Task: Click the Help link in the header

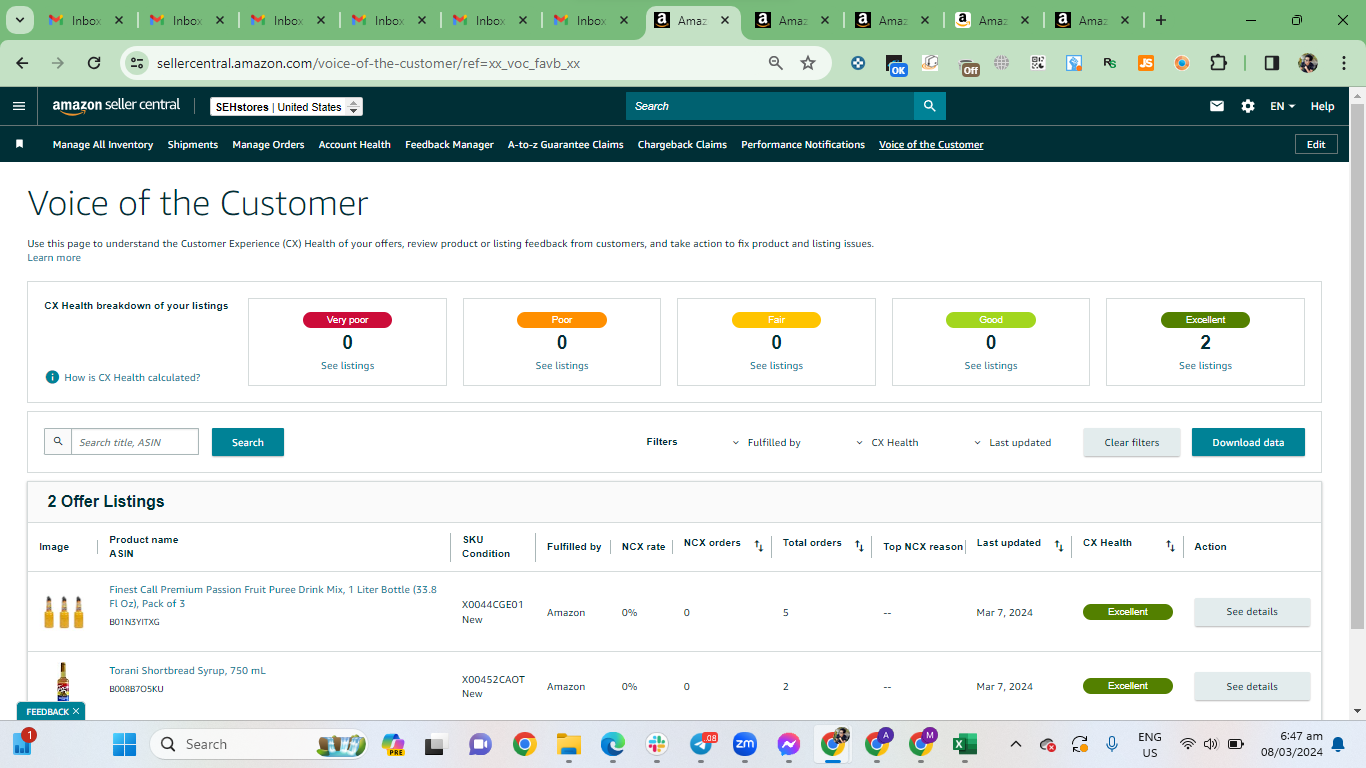Action: pyautogui.click(x=1322, y=106)
